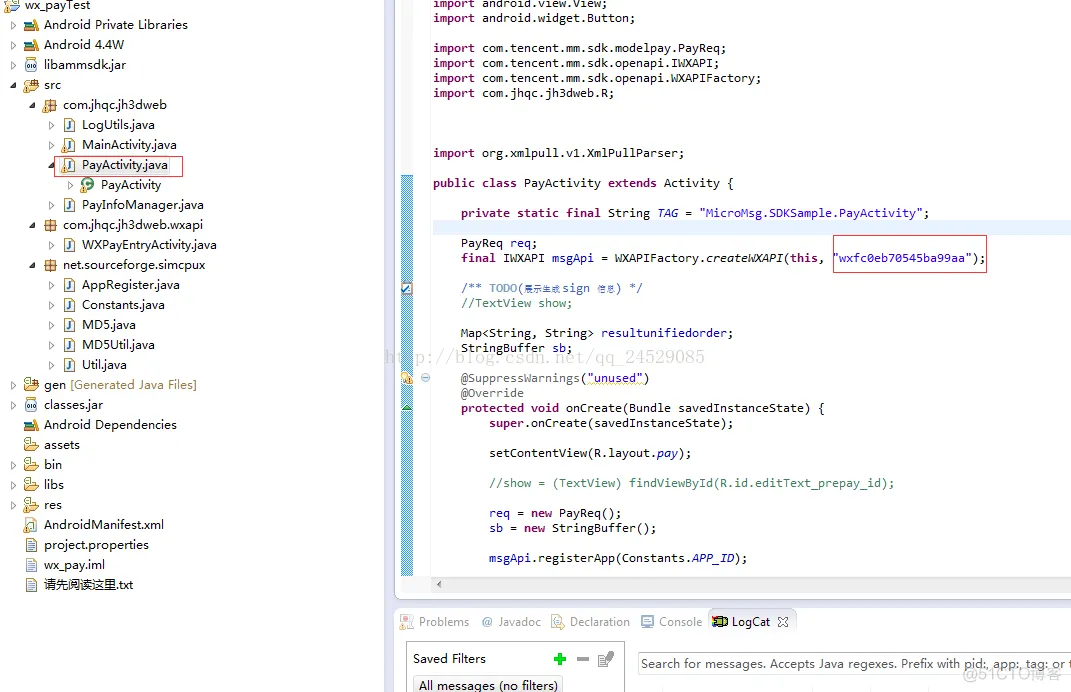The image size is (1071, 692).
Task: Select Constants.java file
Action: pos(123,305)
